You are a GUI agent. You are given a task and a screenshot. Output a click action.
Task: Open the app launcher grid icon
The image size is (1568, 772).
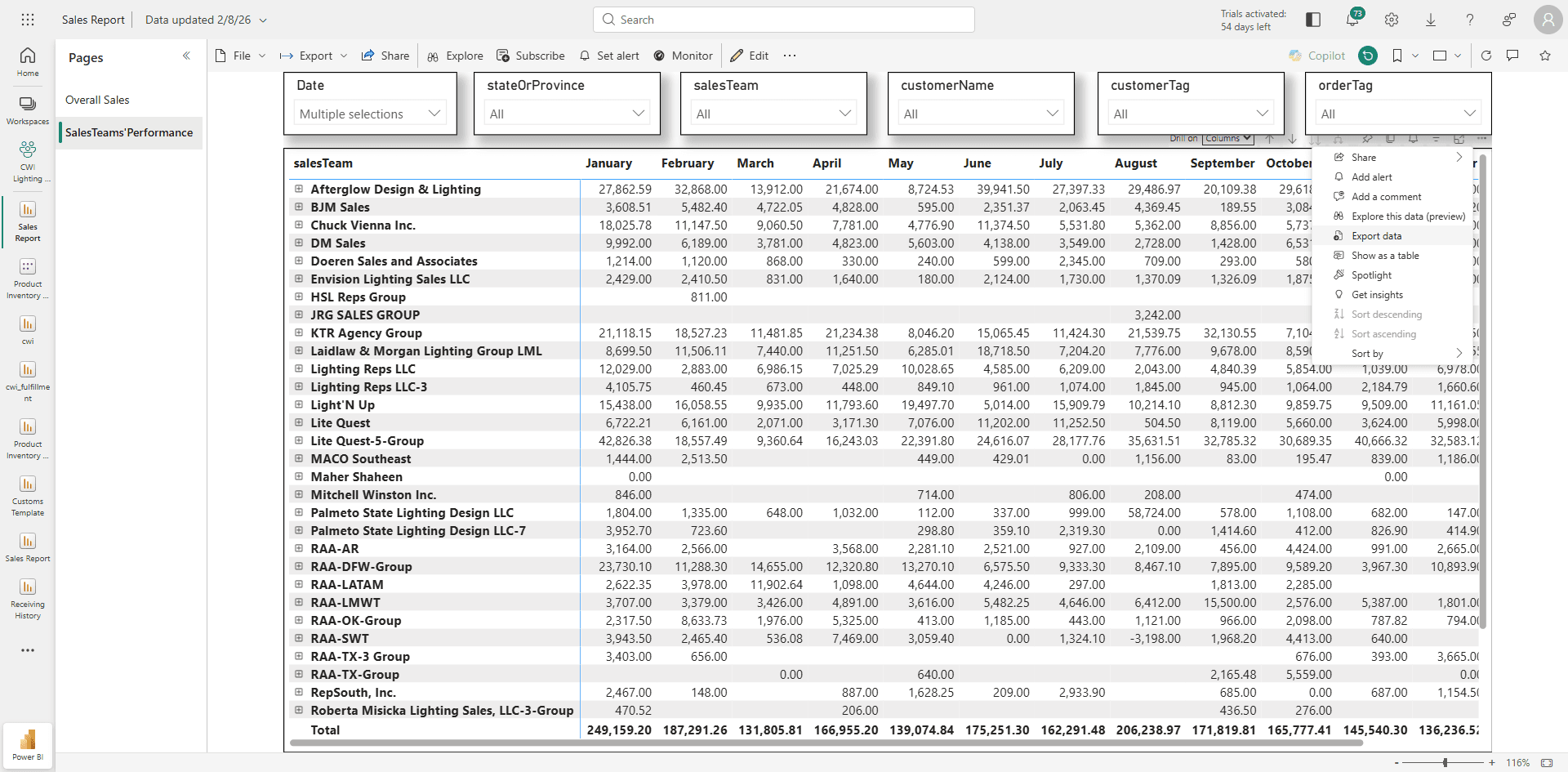[x=28, y=20]
